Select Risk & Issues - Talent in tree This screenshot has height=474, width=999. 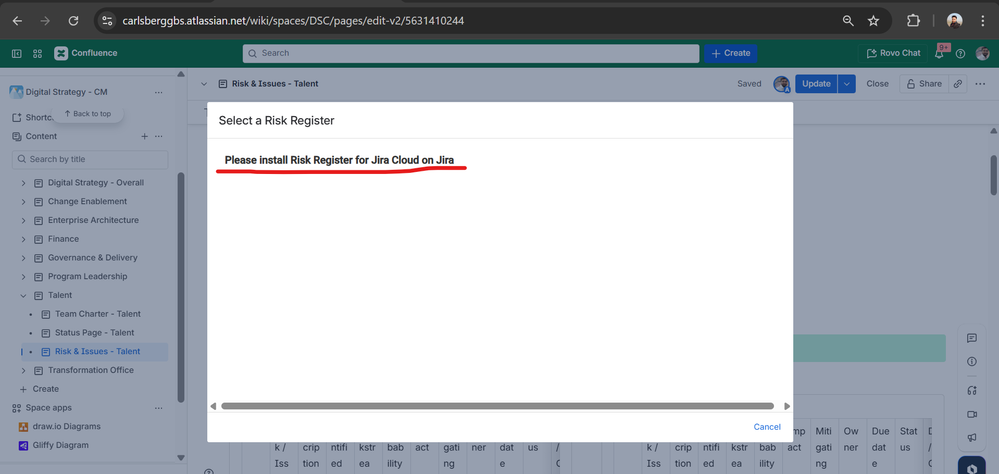(x=97, y=352)
